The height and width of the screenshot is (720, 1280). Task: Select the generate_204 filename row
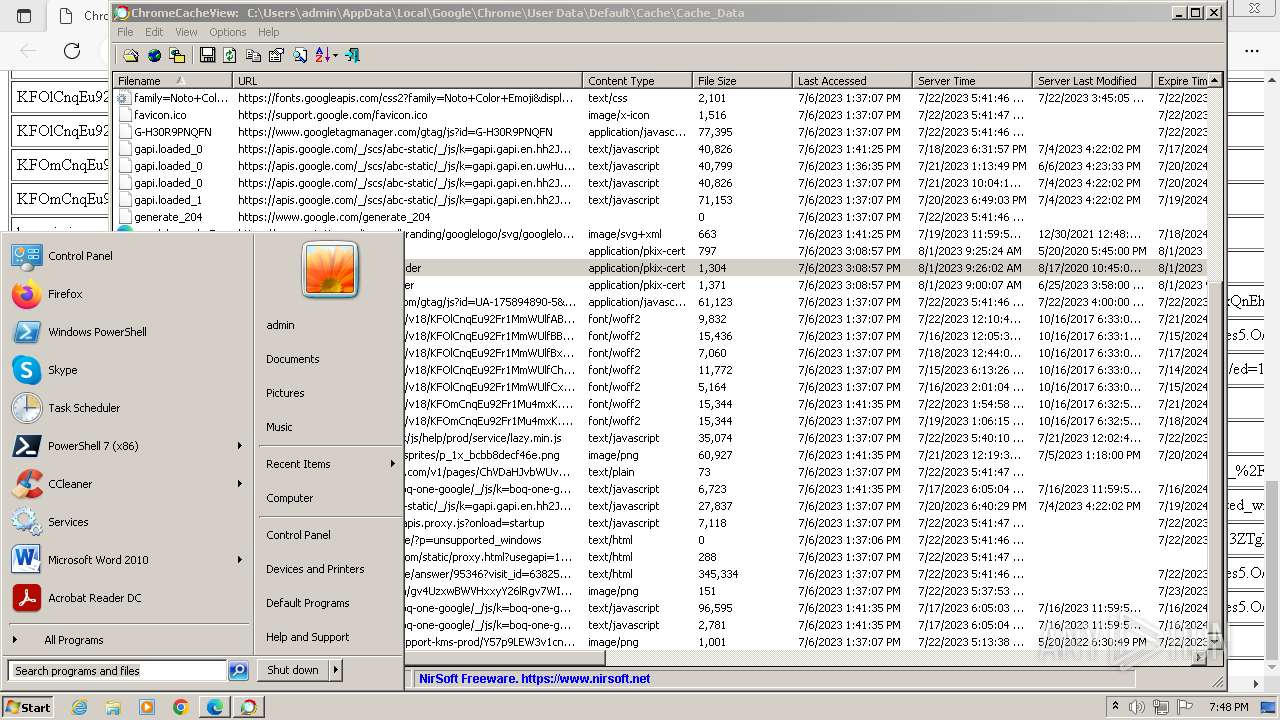(x=168, y=217)
